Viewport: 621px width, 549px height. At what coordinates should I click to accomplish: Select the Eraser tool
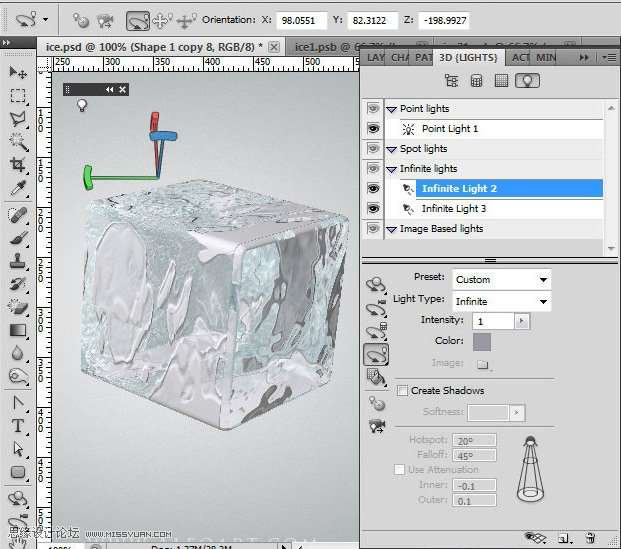tap(18, 307)
